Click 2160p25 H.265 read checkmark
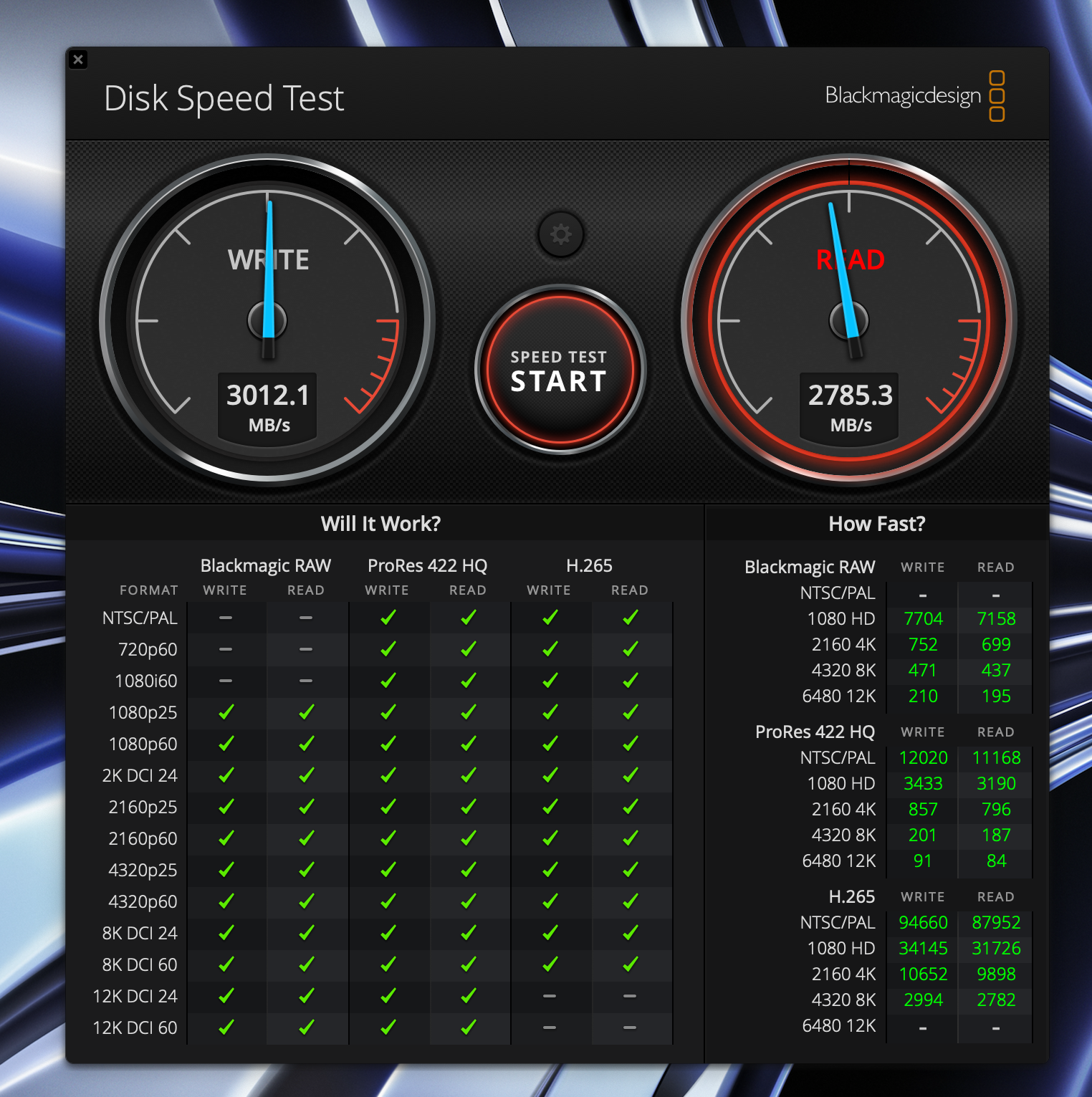Image resolution: width=1092 pixels, height=1097 pixels. tap(631, 807)
